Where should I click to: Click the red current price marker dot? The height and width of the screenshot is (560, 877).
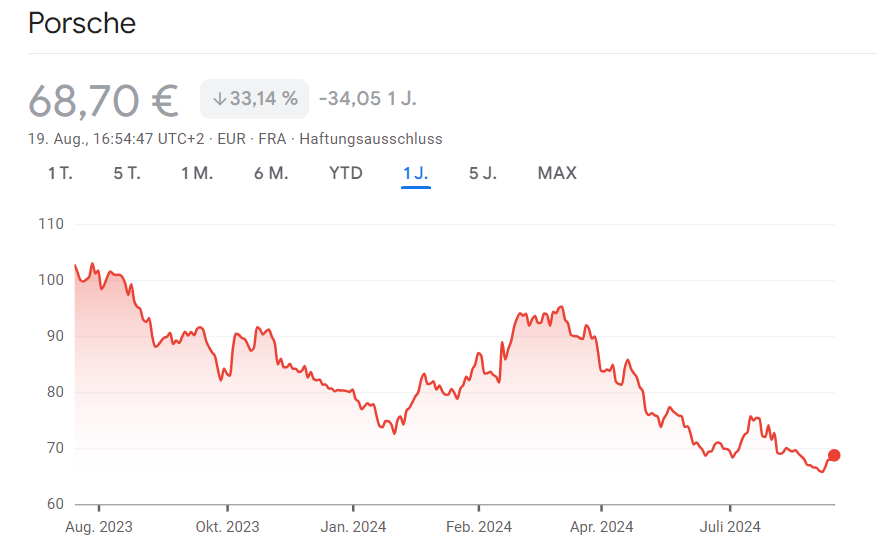pyautogui.click(x=834, y=455)
